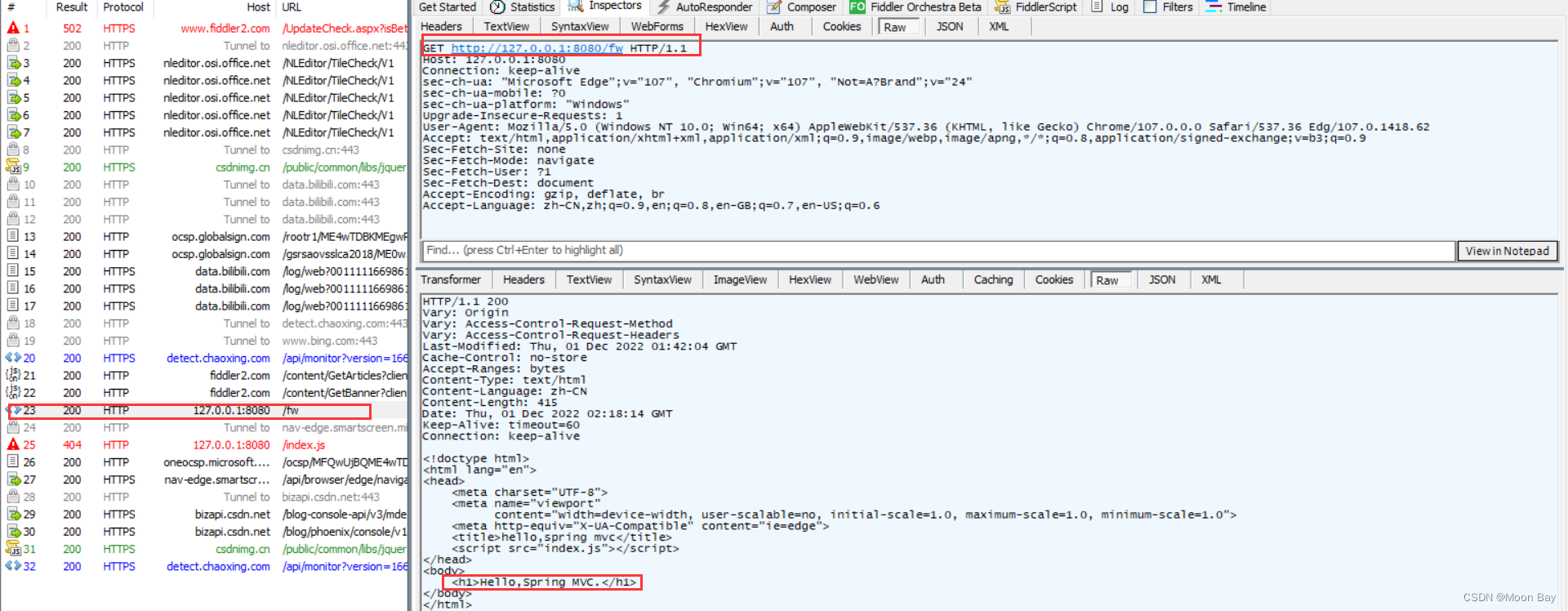The height and width of the screenshot is (611, 1568).
Task: Click the green arrow icon on session 3
Action: click(x=13, y=63)
